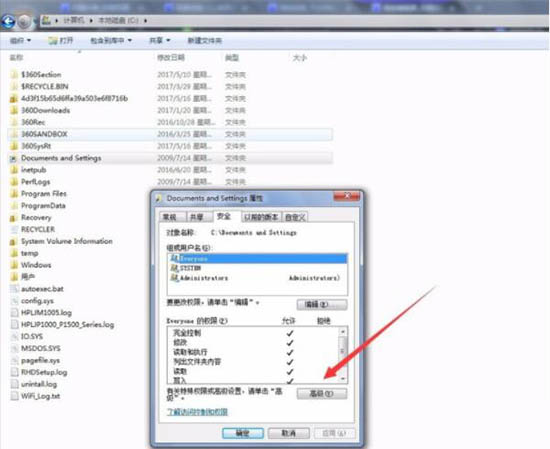
Task: Select the temp folder icon
Action: point(14,253)
